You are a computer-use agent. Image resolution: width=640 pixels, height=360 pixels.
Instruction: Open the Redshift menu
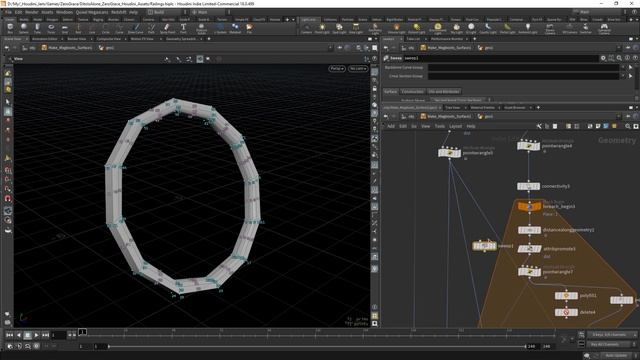(x=119, y=12)
